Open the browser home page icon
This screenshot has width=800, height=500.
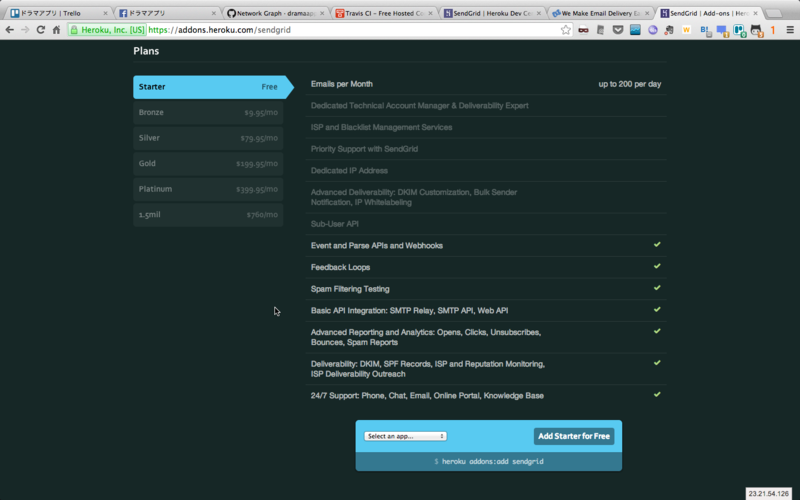point(57,30)
